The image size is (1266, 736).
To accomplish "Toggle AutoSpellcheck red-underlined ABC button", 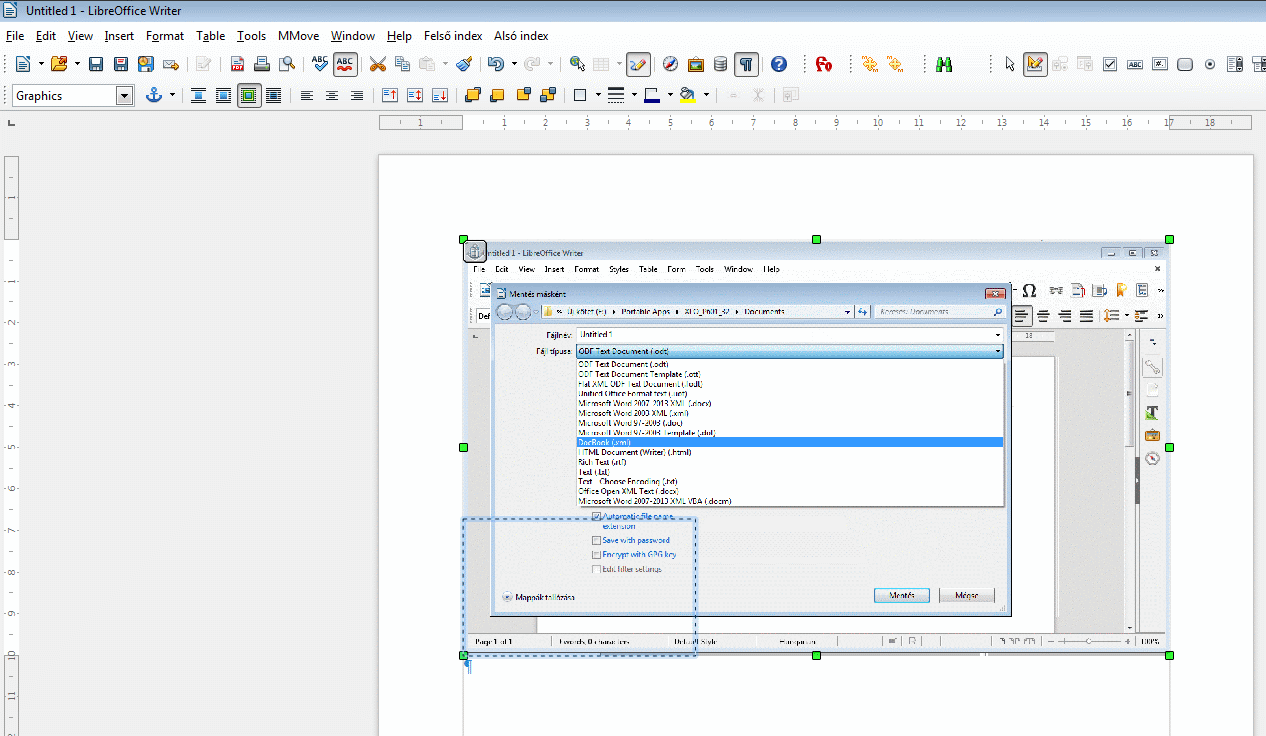I will [345, 64].
